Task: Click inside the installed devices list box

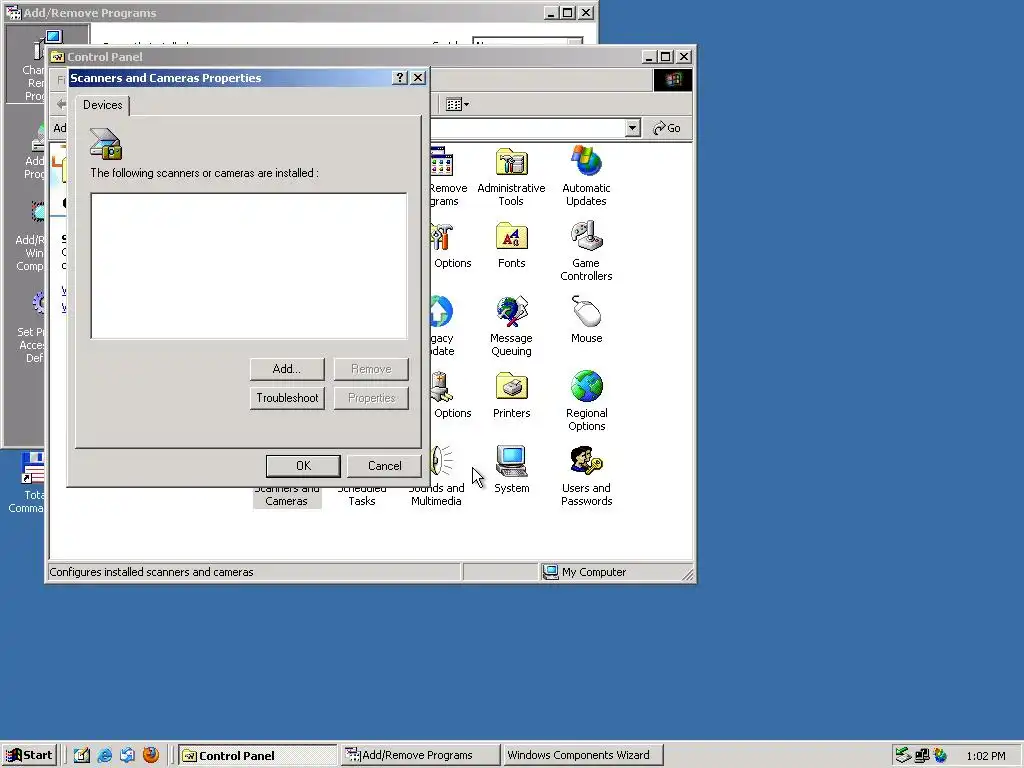Action: tap(249, 266)
